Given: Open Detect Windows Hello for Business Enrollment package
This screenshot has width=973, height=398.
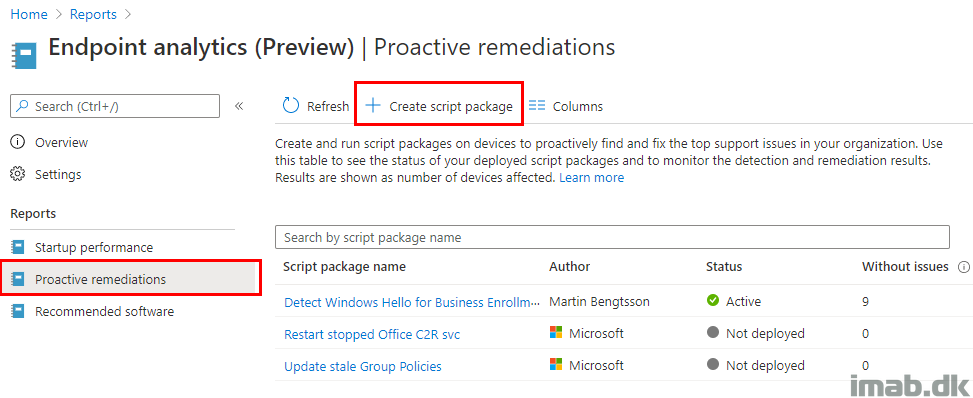Looking at the screenshot, I should [x=411, y=302].
